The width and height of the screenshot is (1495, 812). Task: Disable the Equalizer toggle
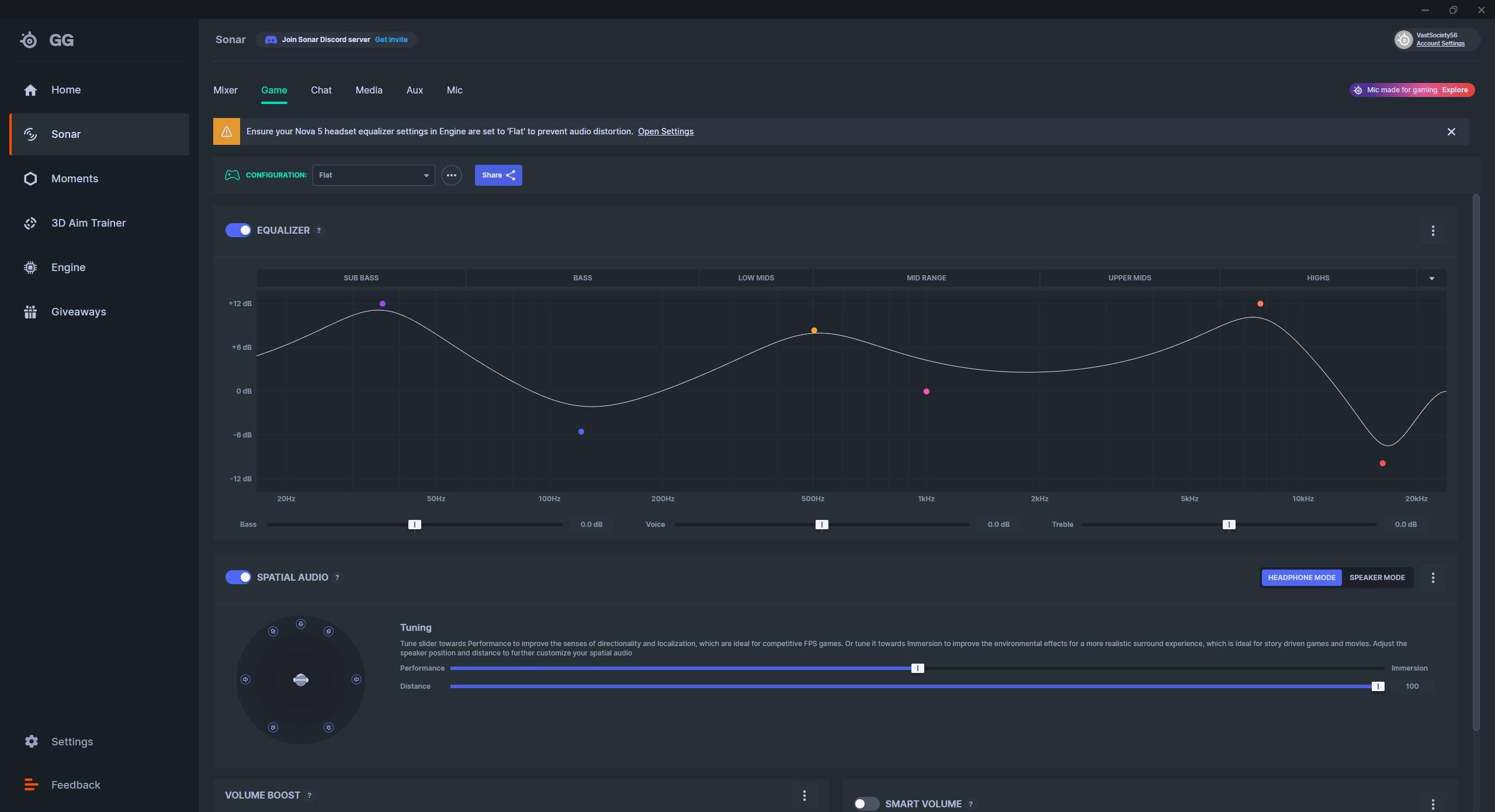238,230
